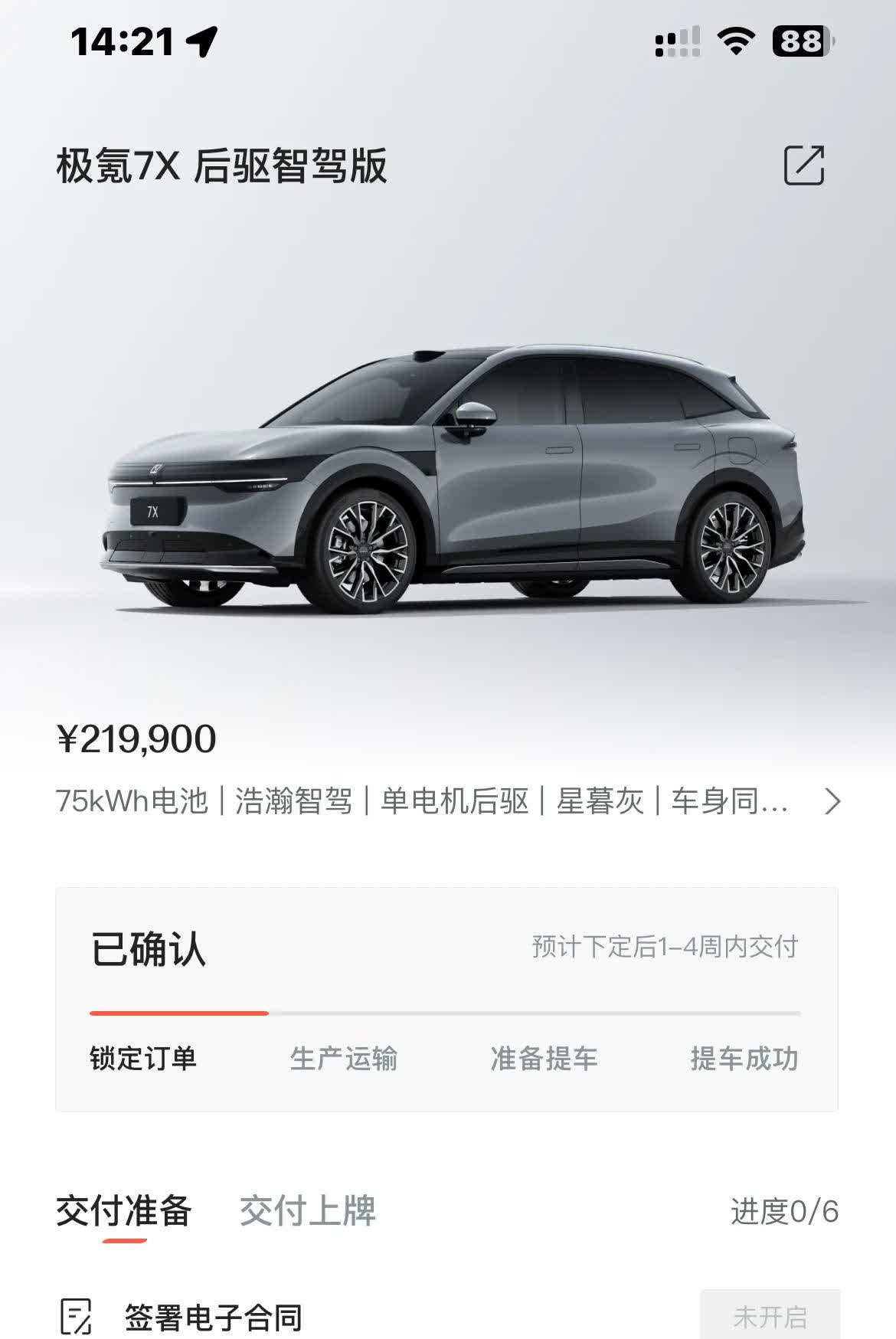Image resolution: width=896 pixels, height=1339 pixels.
Task: Tap the Wi-Fi icon in status bar
Action: coord(735,41)
